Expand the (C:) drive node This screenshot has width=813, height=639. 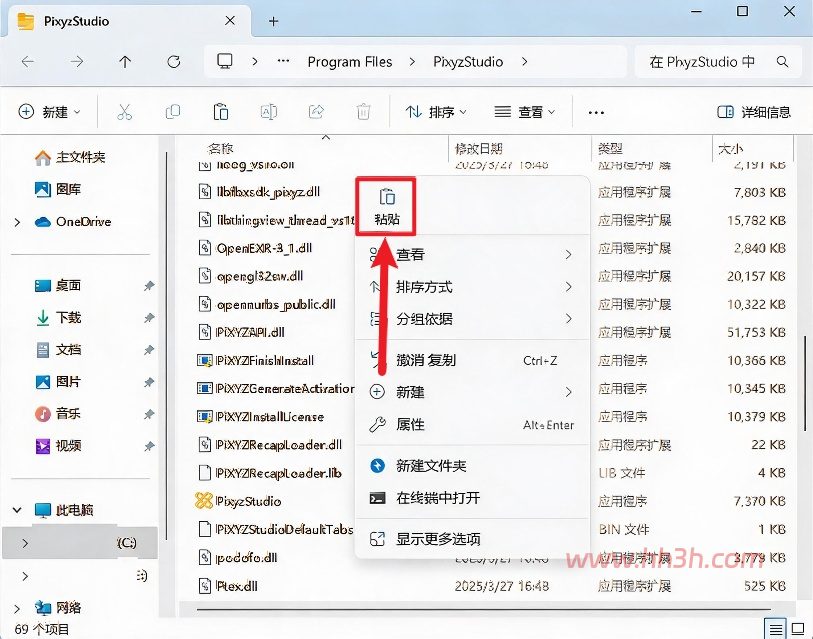coord(24,543)
